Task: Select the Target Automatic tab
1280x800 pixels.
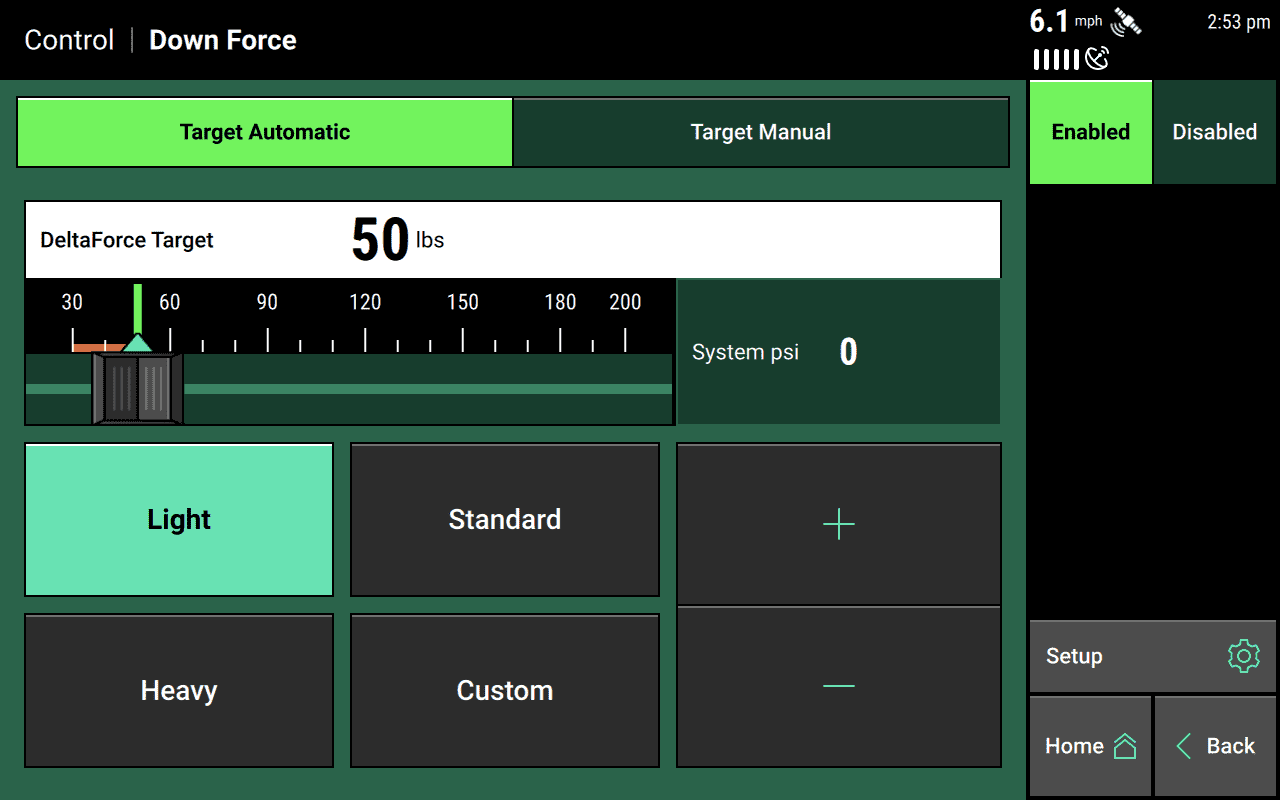Action: click(x=264, y=131)
